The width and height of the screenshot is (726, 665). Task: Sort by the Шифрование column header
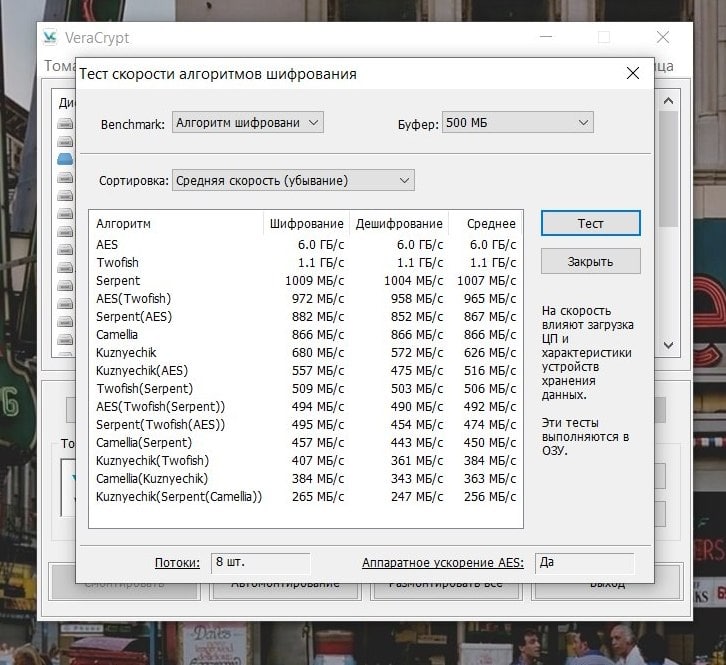click(x=306, y=224)
